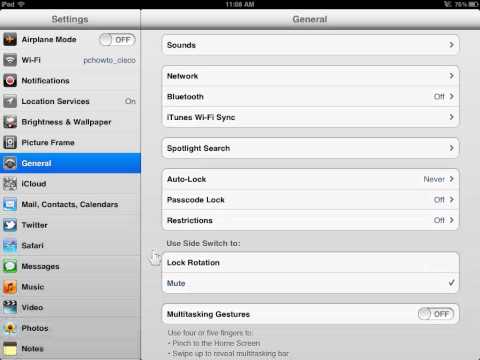
Task: Tap the Picture Frame icon
Action: pos(10,143)
